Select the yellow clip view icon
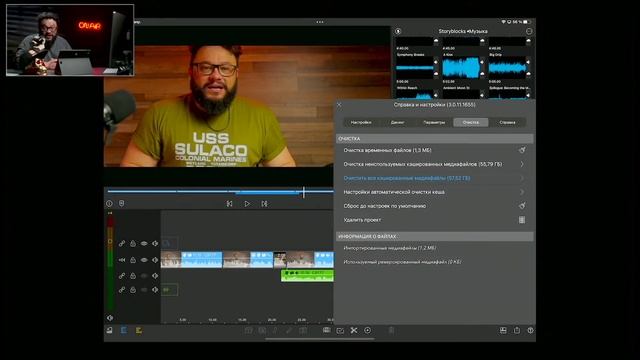The height and width of the screenshot is (360, 640). click(x=139, y=330)
